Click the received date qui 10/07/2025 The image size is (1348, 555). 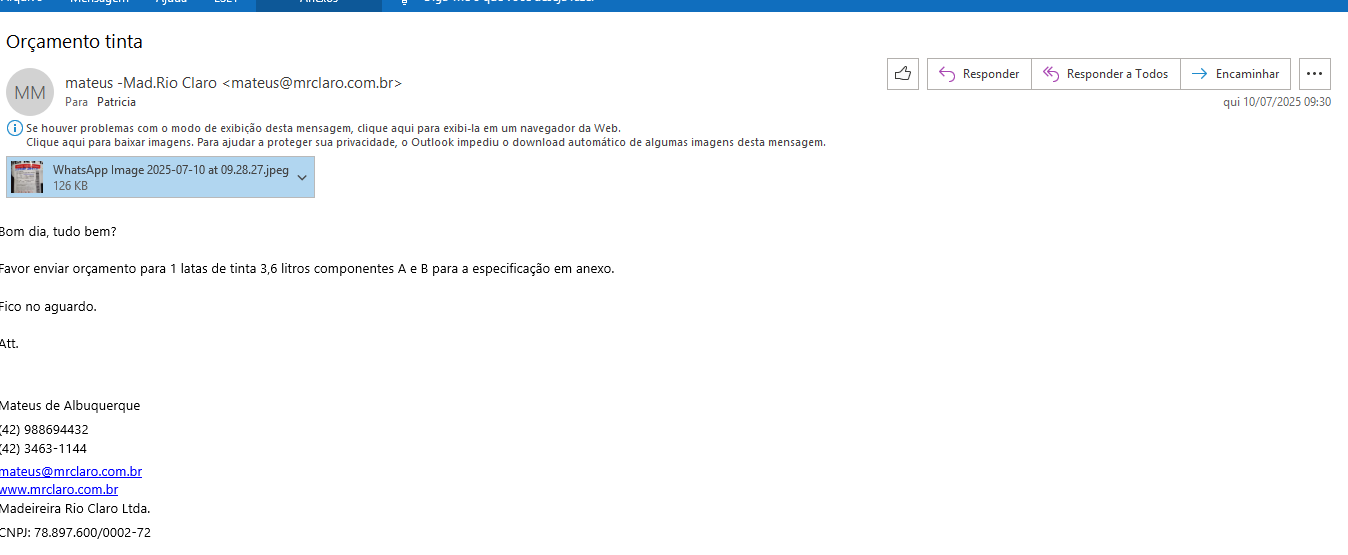(x=1276, y=102)
